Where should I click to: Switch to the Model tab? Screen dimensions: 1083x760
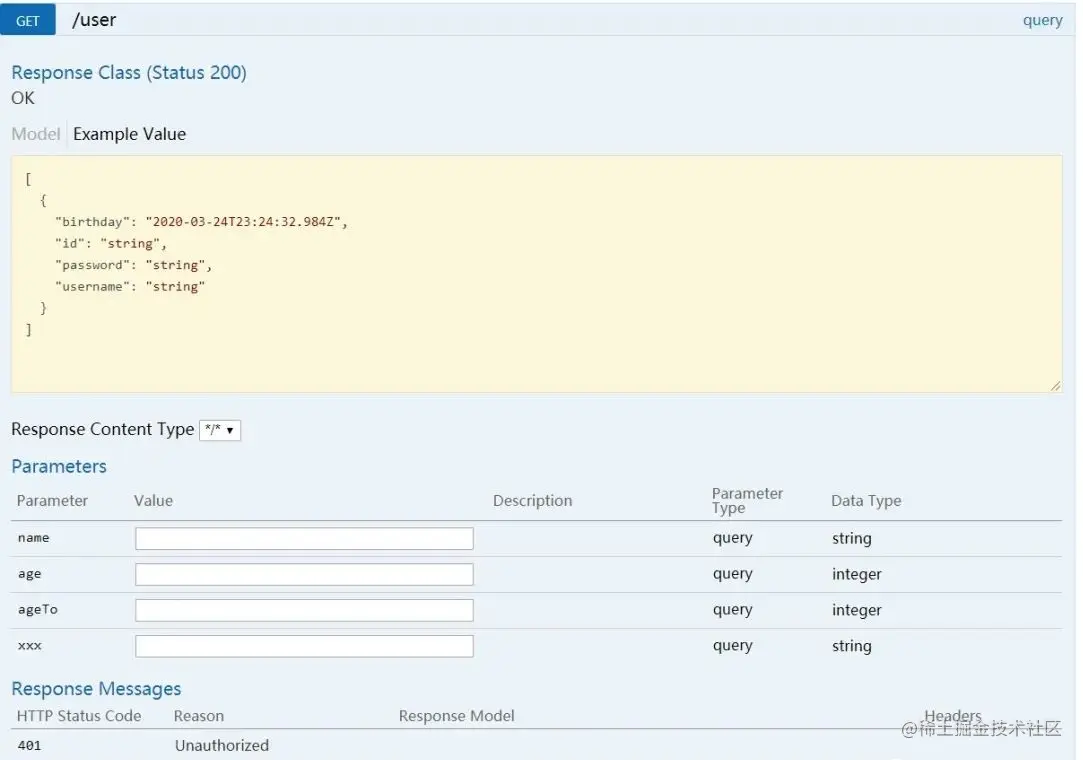(36, 134)
